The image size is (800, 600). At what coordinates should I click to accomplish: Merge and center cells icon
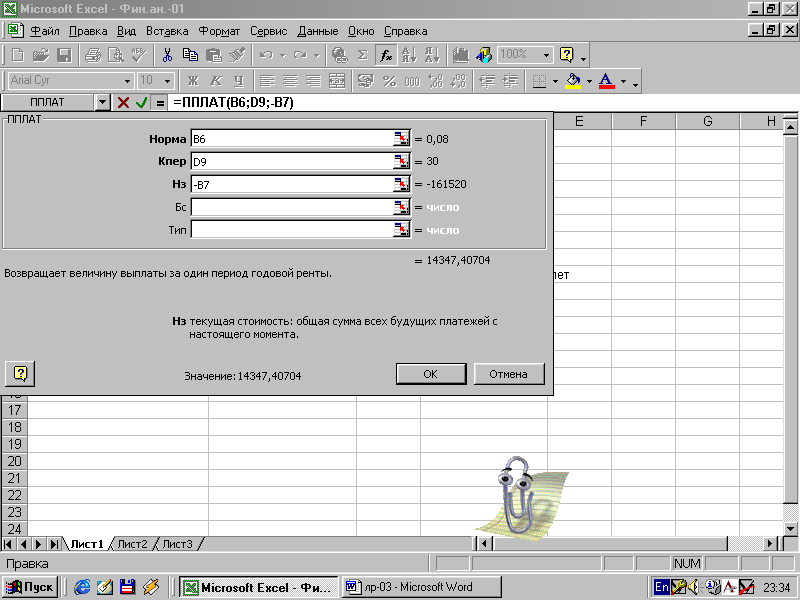(337, 81)
